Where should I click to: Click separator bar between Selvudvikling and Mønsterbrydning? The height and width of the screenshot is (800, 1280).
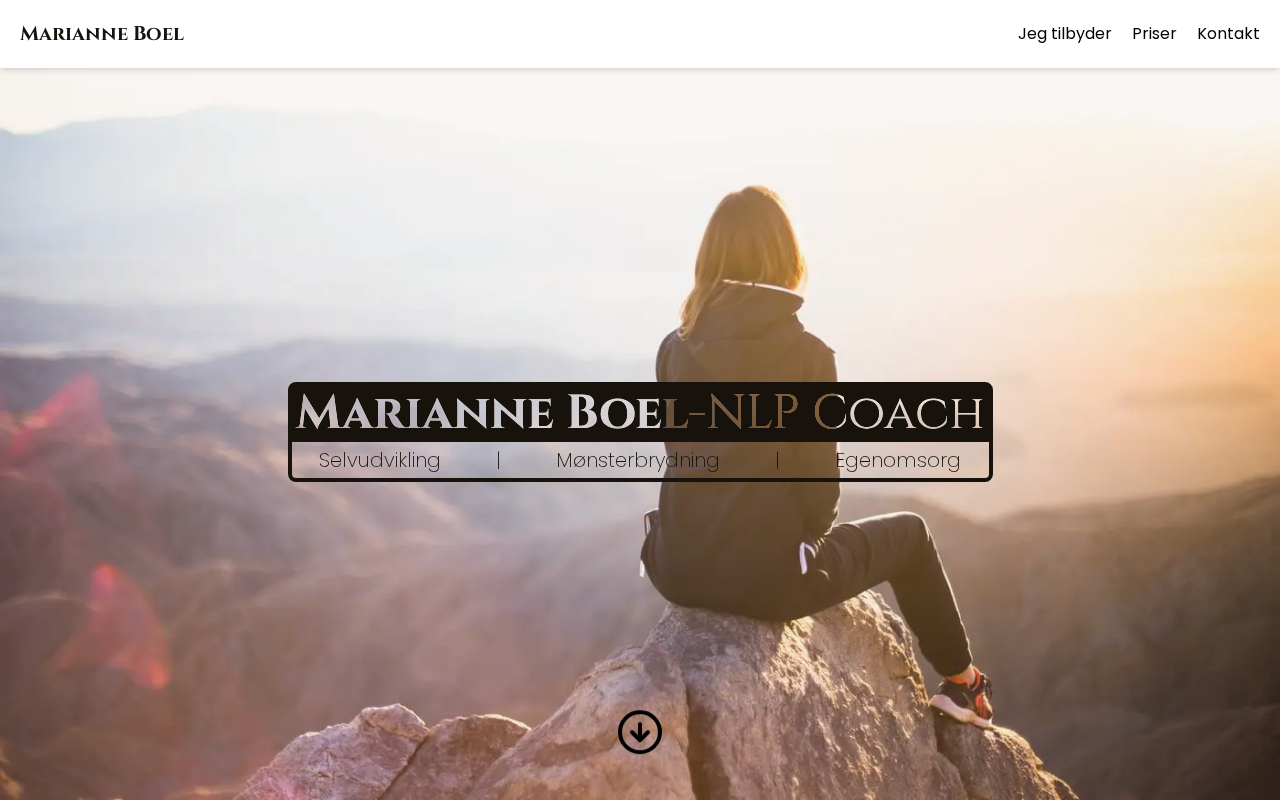[x=498, y=460]
